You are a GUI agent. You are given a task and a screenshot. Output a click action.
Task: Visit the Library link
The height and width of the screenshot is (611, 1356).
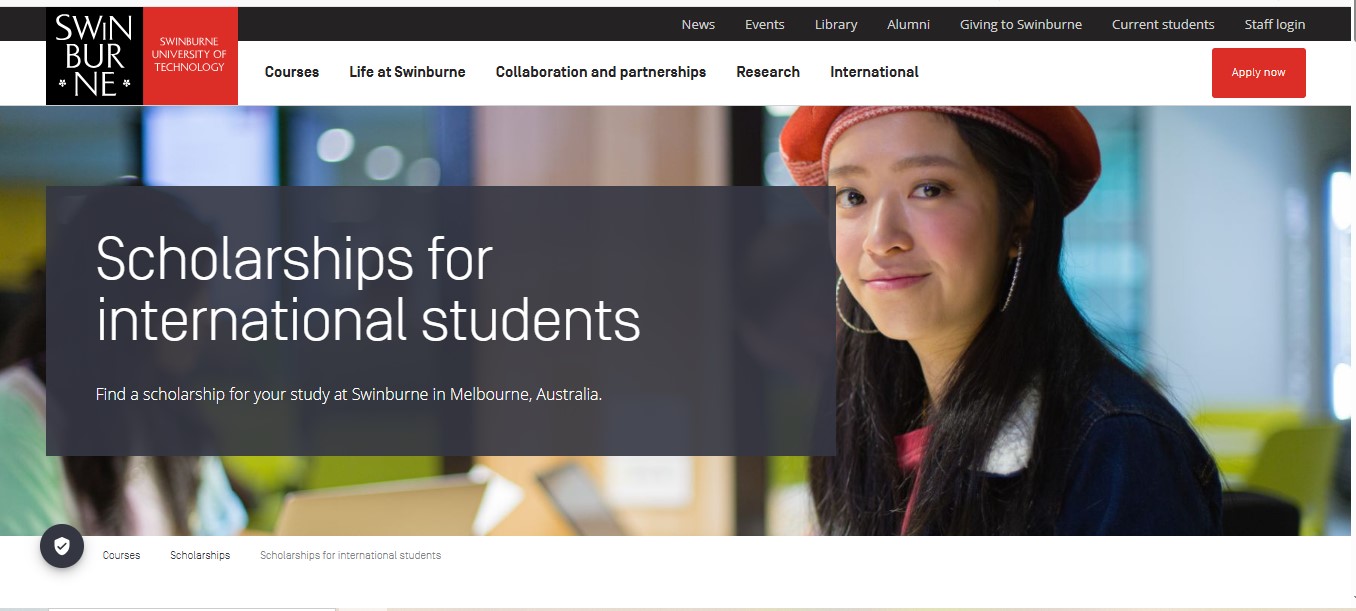tap(836, 24)
